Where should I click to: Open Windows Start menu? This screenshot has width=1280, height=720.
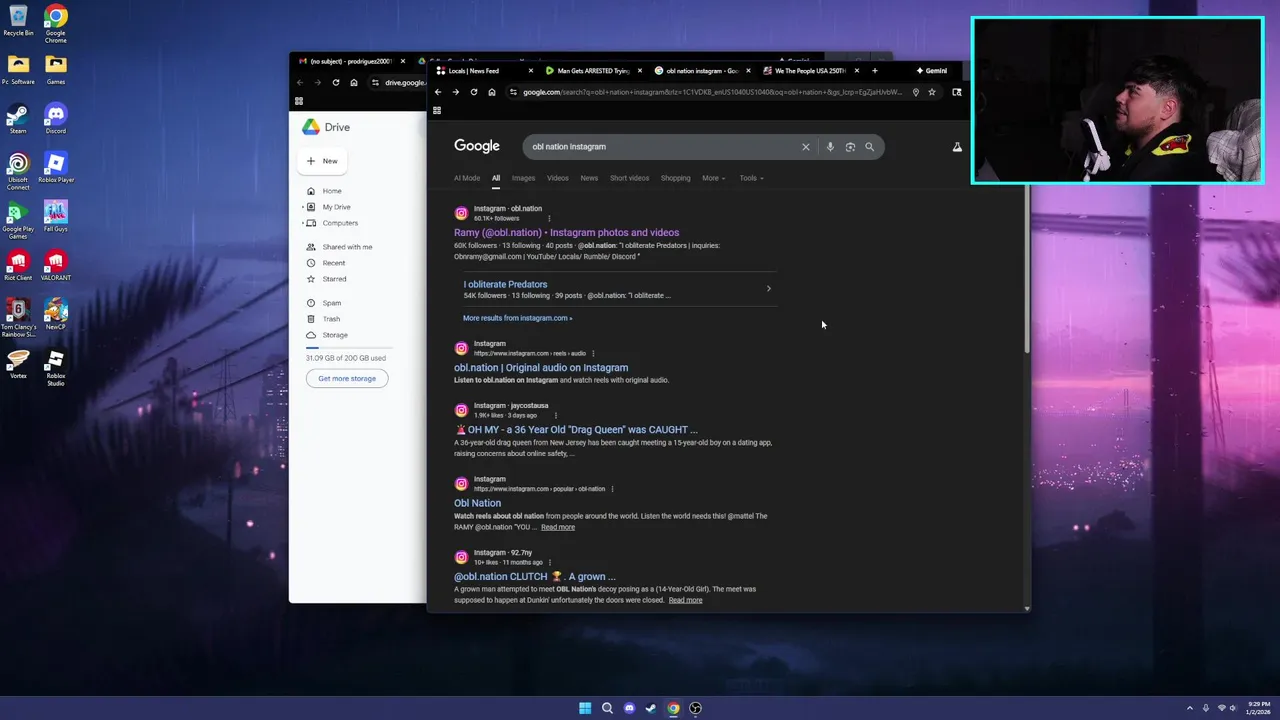[x=585, y=708]
